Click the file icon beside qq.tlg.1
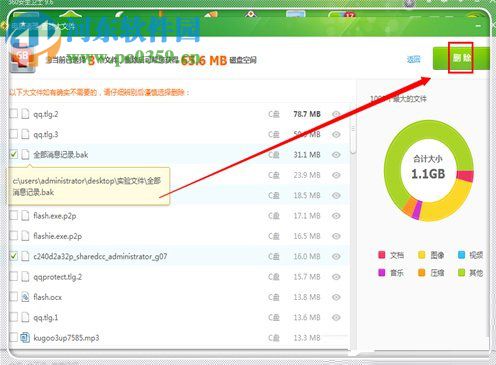Image resolution: width=496 pixels, height=365 pixels. [x=25, y=317]
